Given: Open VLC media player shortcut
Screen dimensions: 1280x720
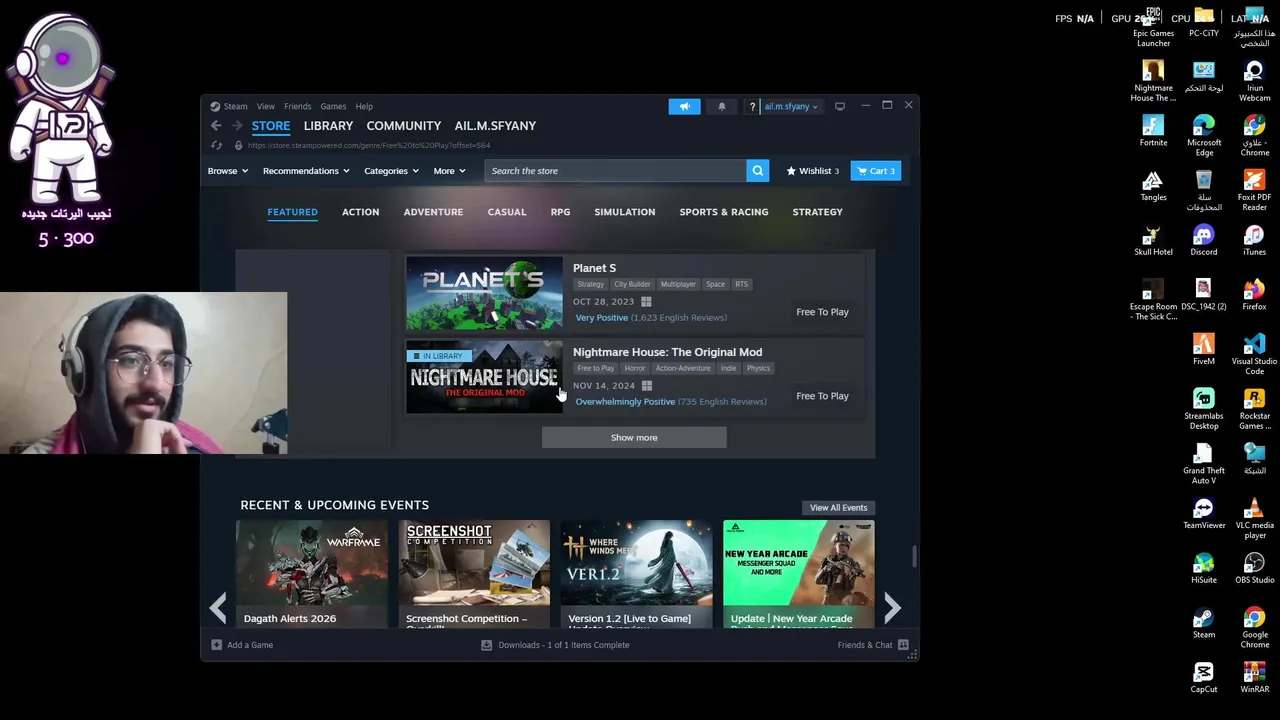Looking at the screenshot, I should coord(1254,519).
